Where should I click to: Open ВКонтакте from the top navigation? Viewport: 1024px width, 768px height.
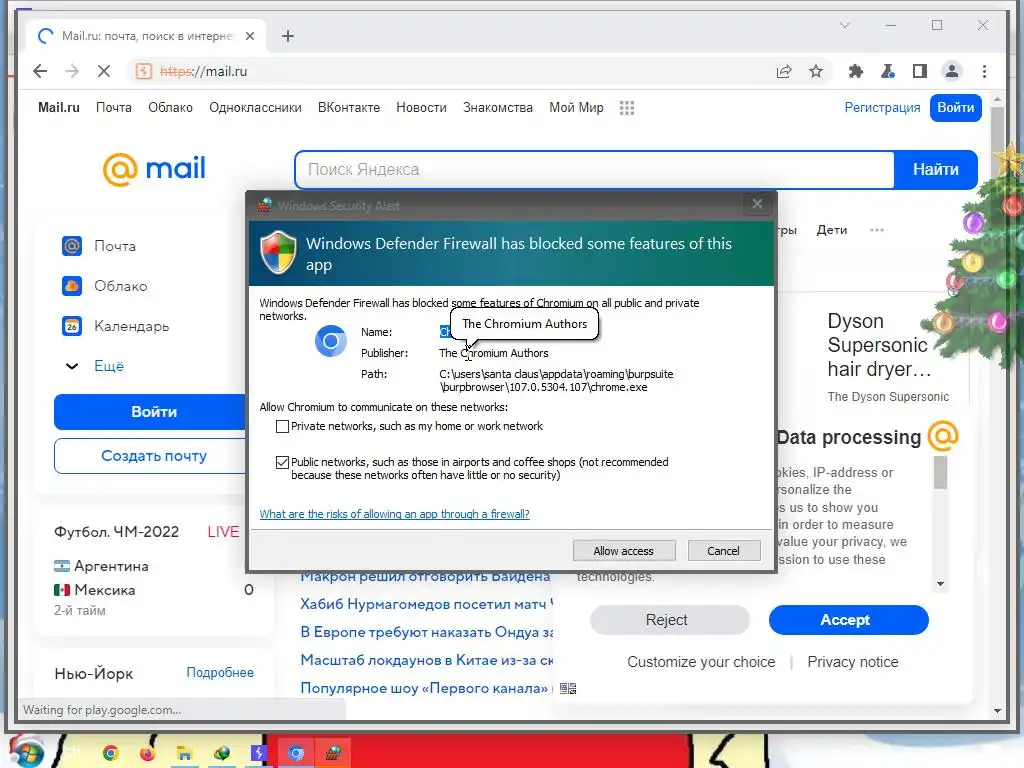click(x=349, y=108)
